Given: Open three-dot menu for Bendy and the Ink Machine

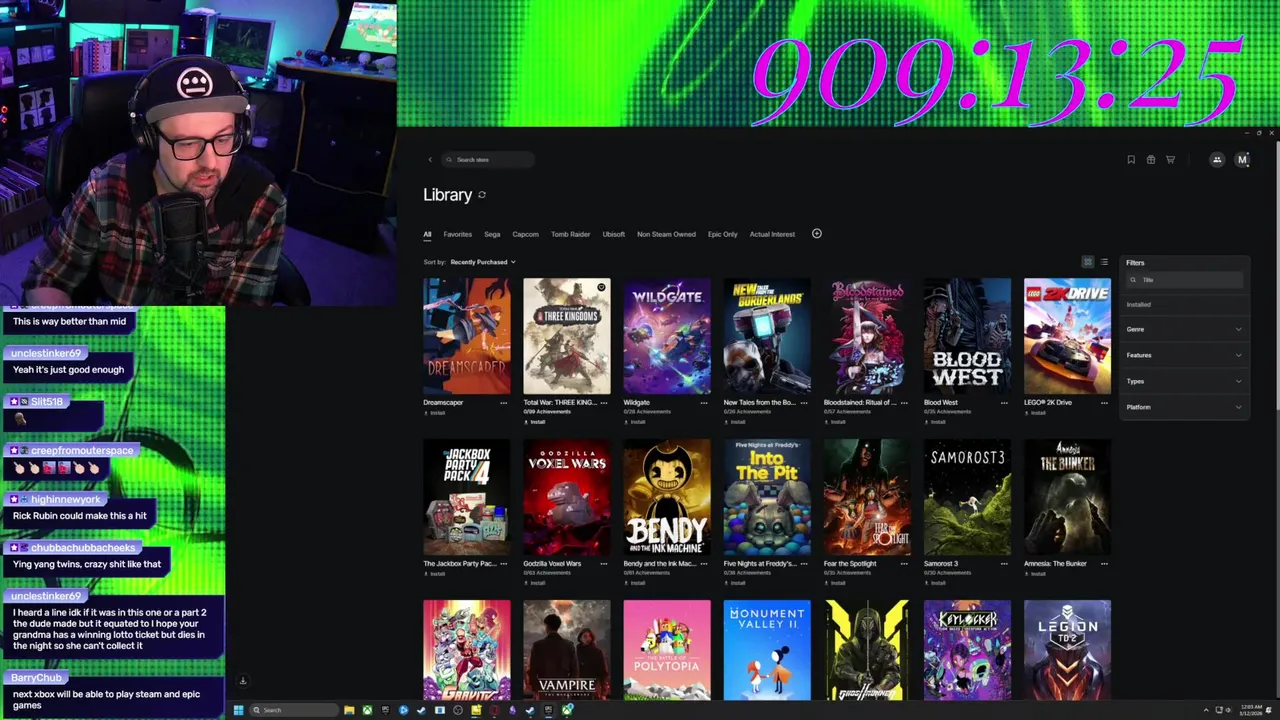Looking at the screenshot, I should coord(703,564).
